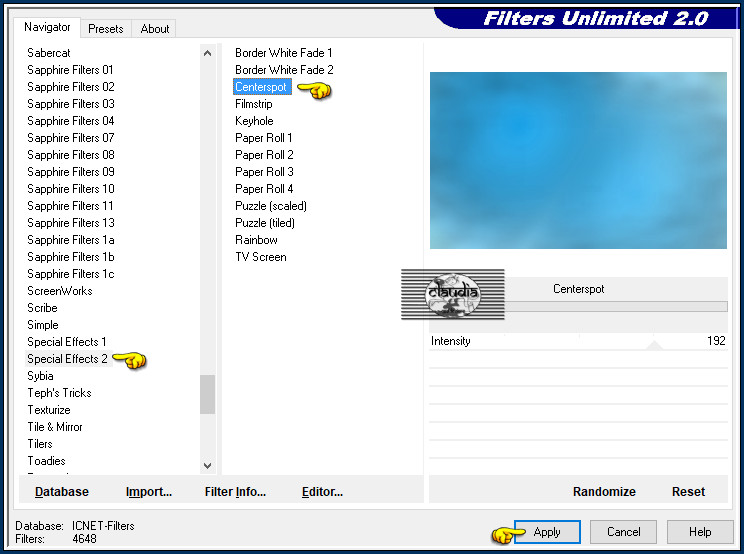Choose the Paper Roll 4 filter
Viewport: 744px width, 554px height.
(264, 189)
